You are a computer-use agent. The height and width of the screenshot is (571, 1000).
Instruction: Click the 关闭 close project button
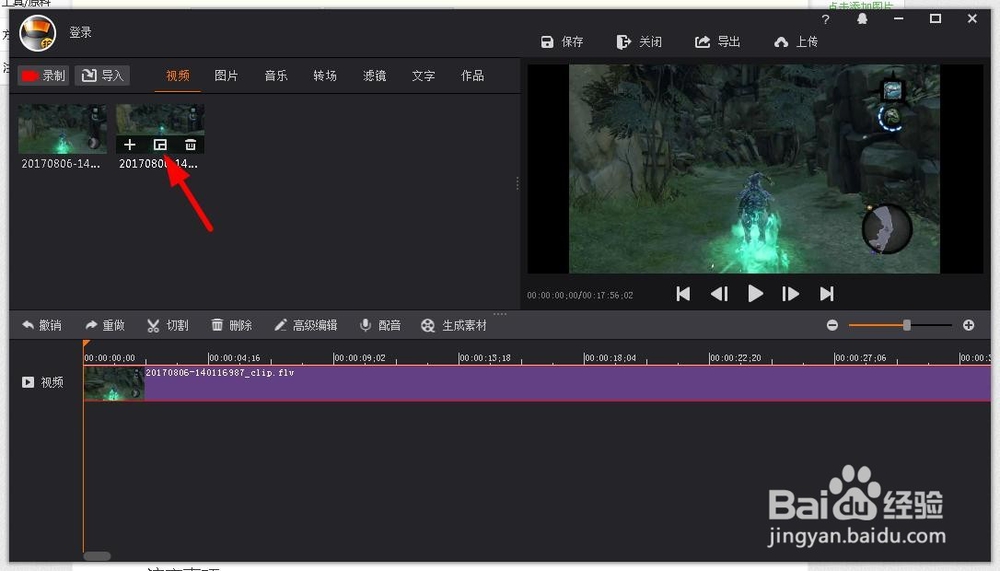(639, 42)
